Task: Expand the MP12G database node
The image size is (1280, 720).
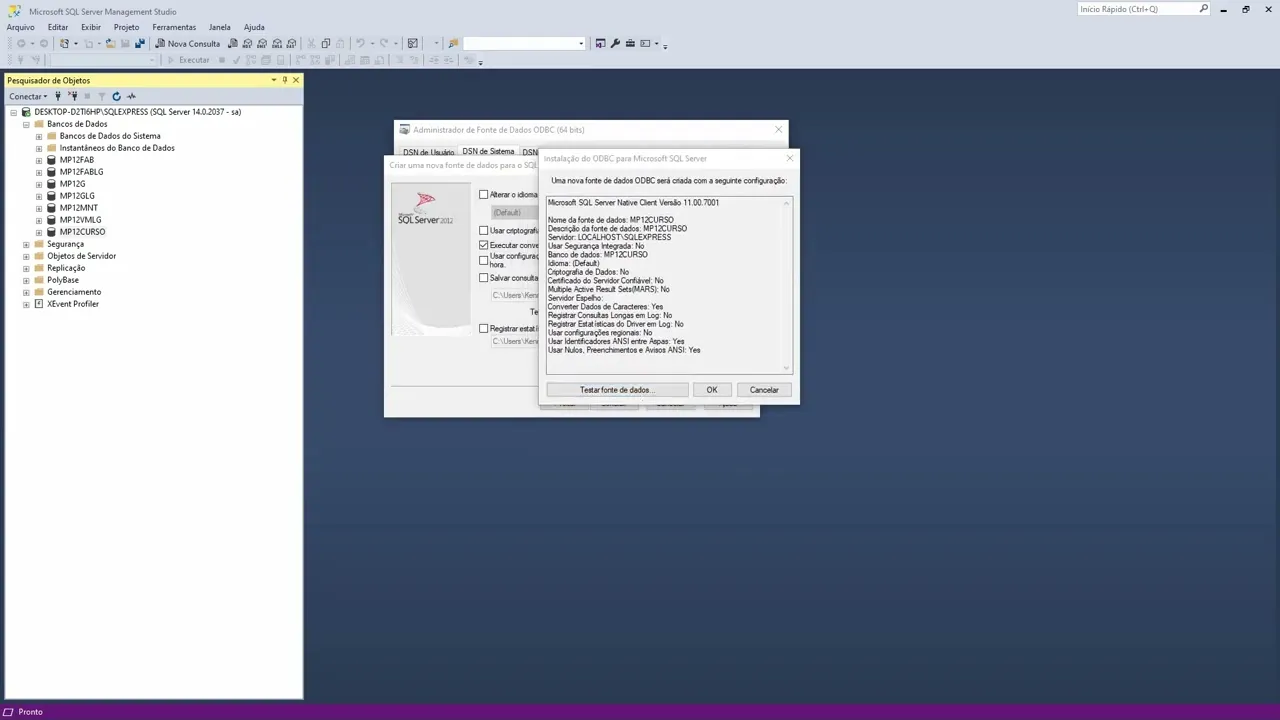Action: 39,184
